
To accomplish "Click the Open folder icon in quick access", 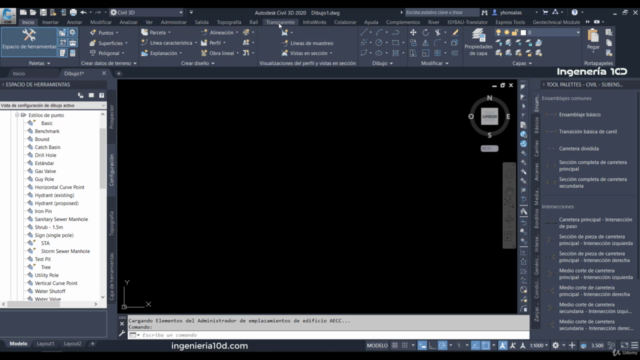I will [33, 13].
